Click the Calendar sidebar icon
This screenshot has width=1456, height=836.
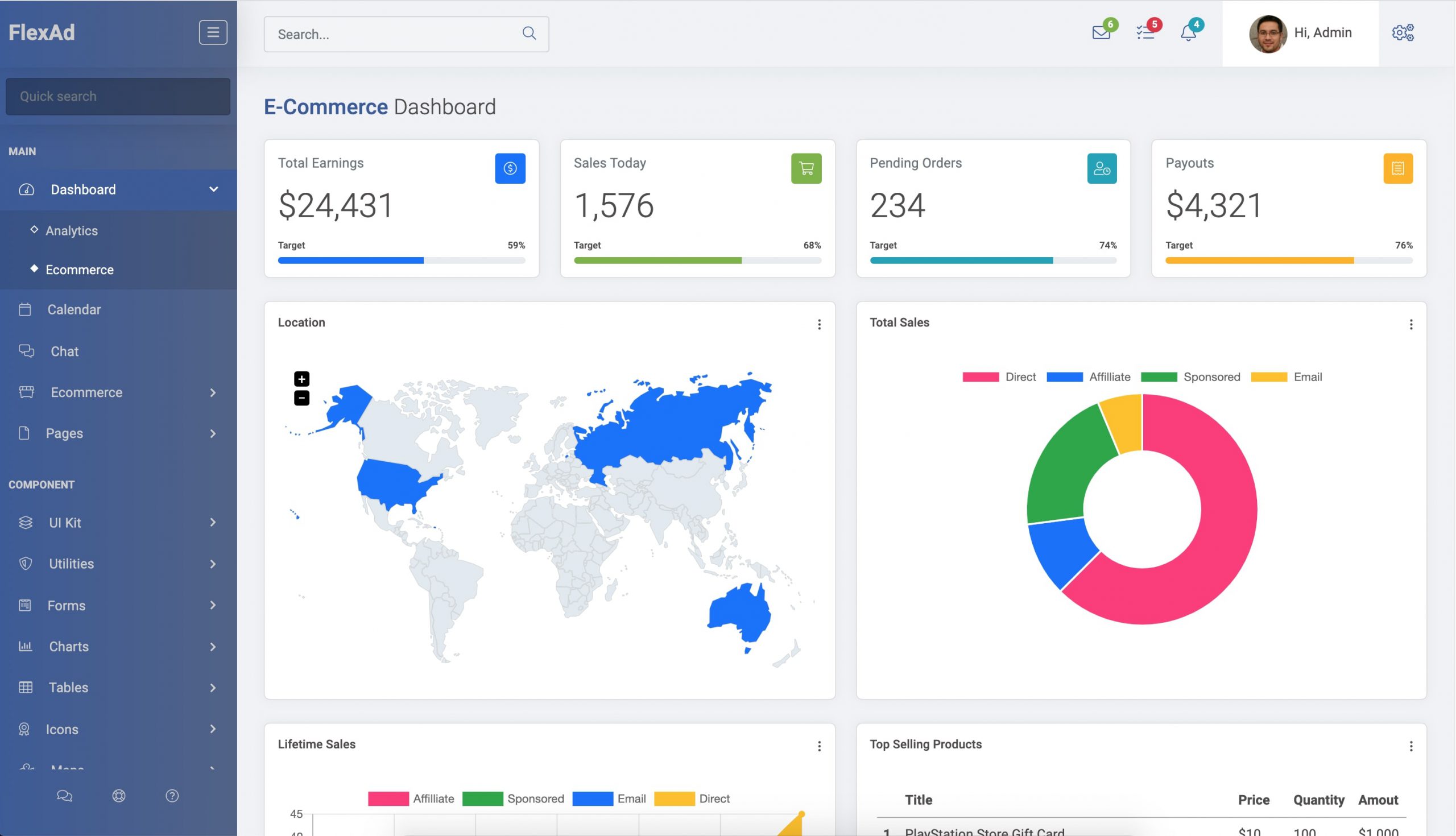click(x=24, y=309)
